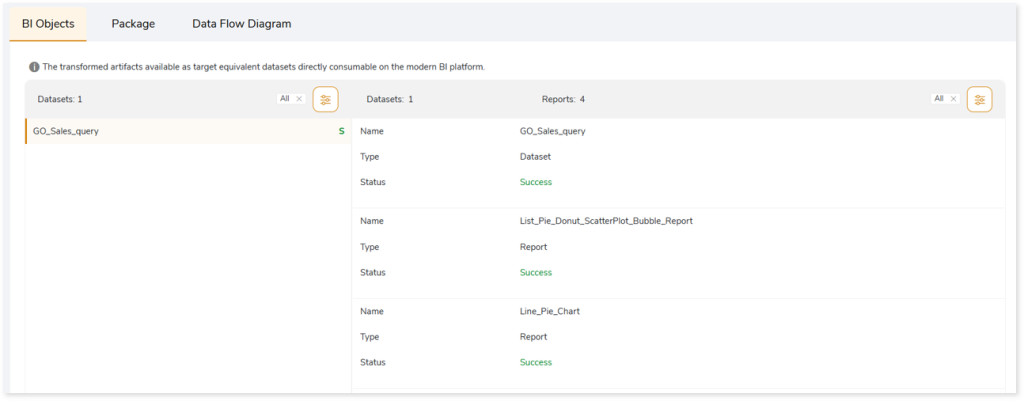Select GO_Sales_query in the datasets list
Image resolution: width=1024 pixels, height=401 pixels.
pos(66,131)
